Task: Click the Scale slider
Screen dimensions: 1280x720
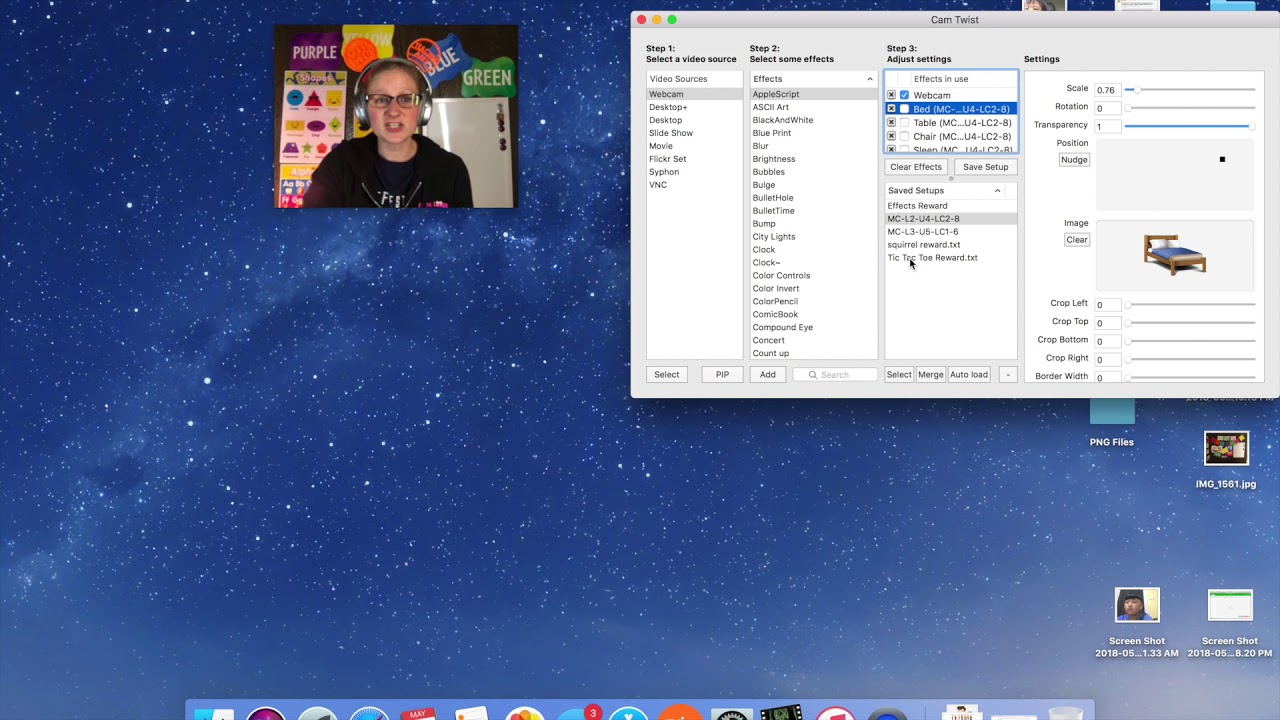Action: tap(1190, 90)
